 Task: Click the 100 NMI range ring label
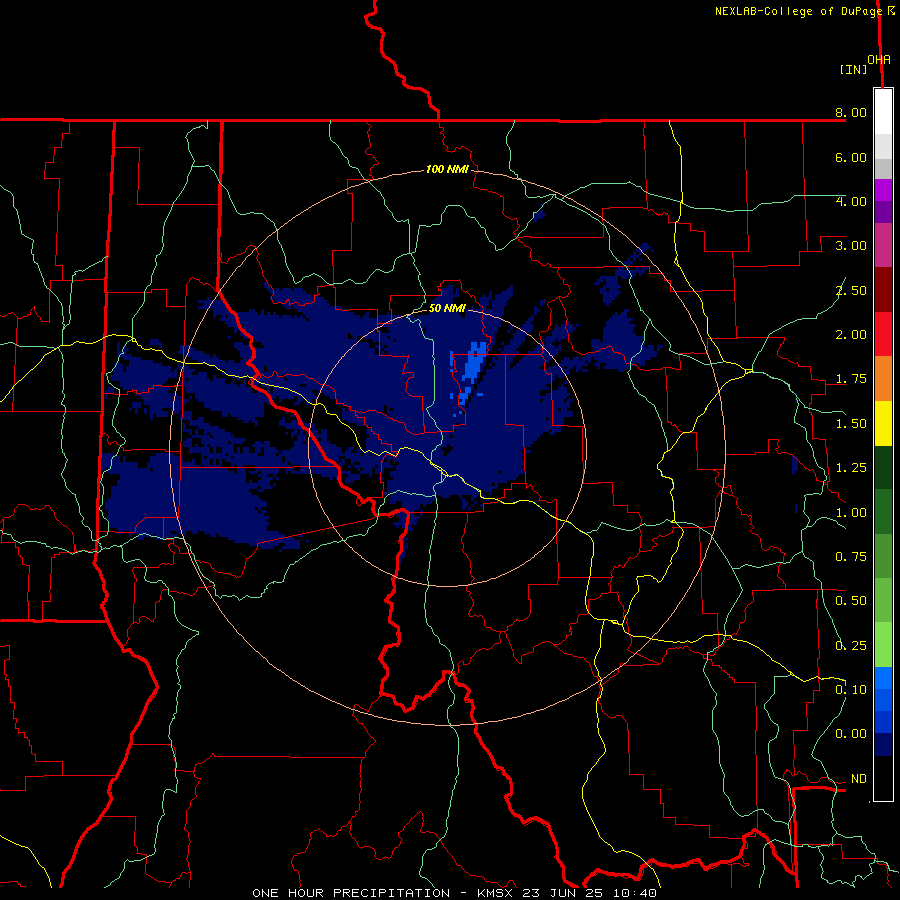point(447,169)
